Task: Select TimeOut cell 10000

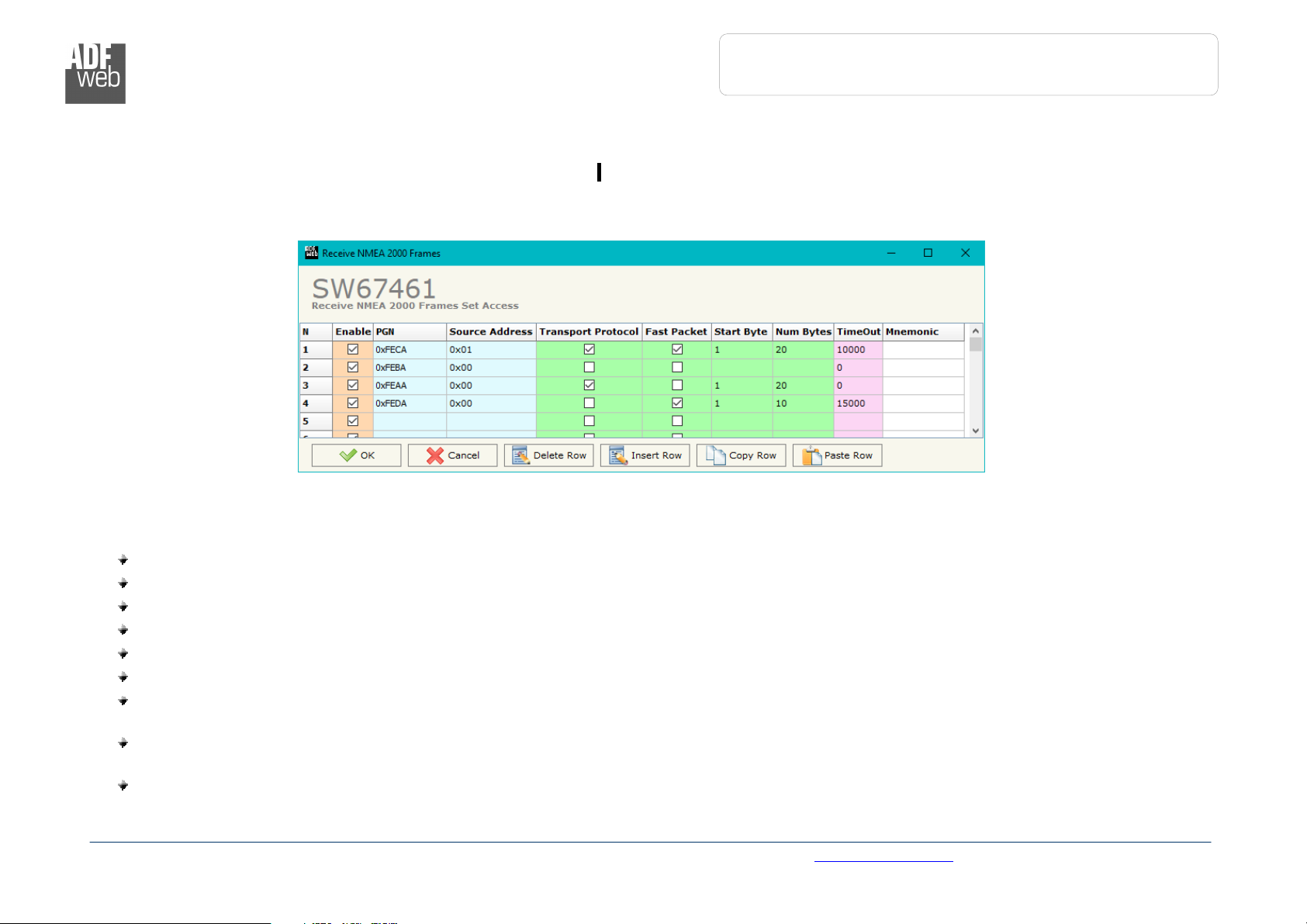Action: pyautogui.click(x=858, y=350)
